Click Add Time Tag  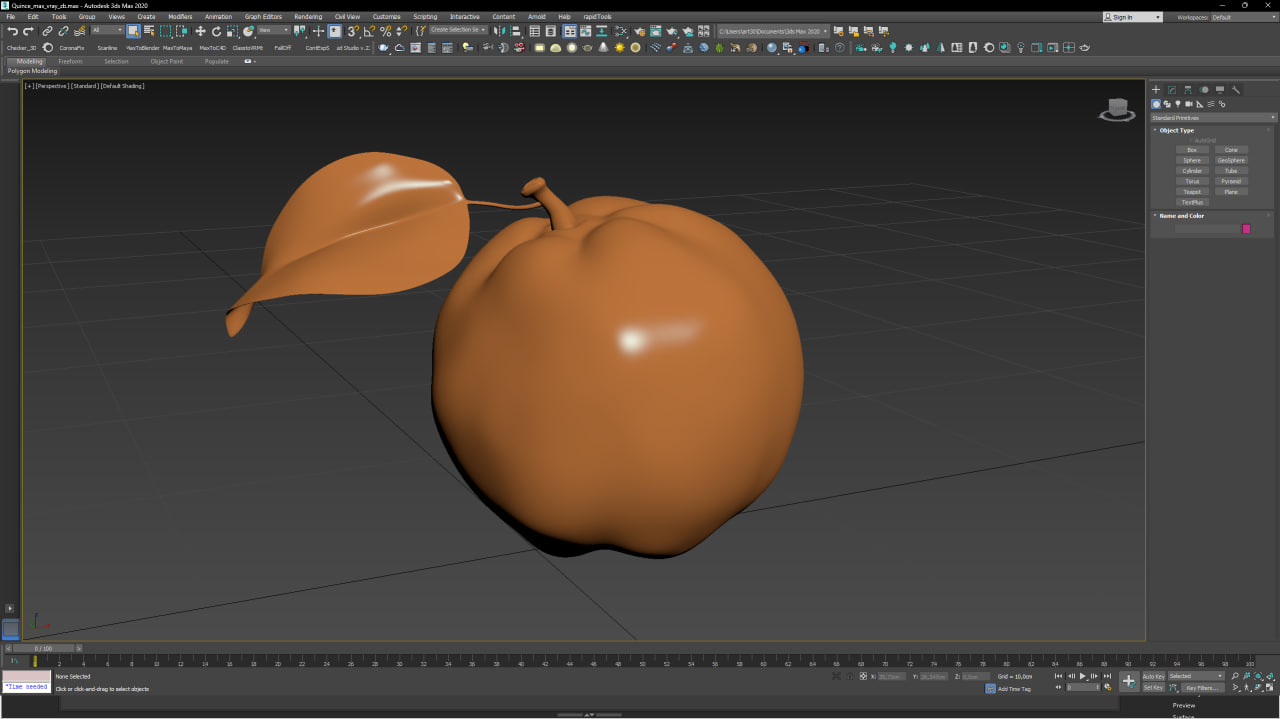(1014, 689)
